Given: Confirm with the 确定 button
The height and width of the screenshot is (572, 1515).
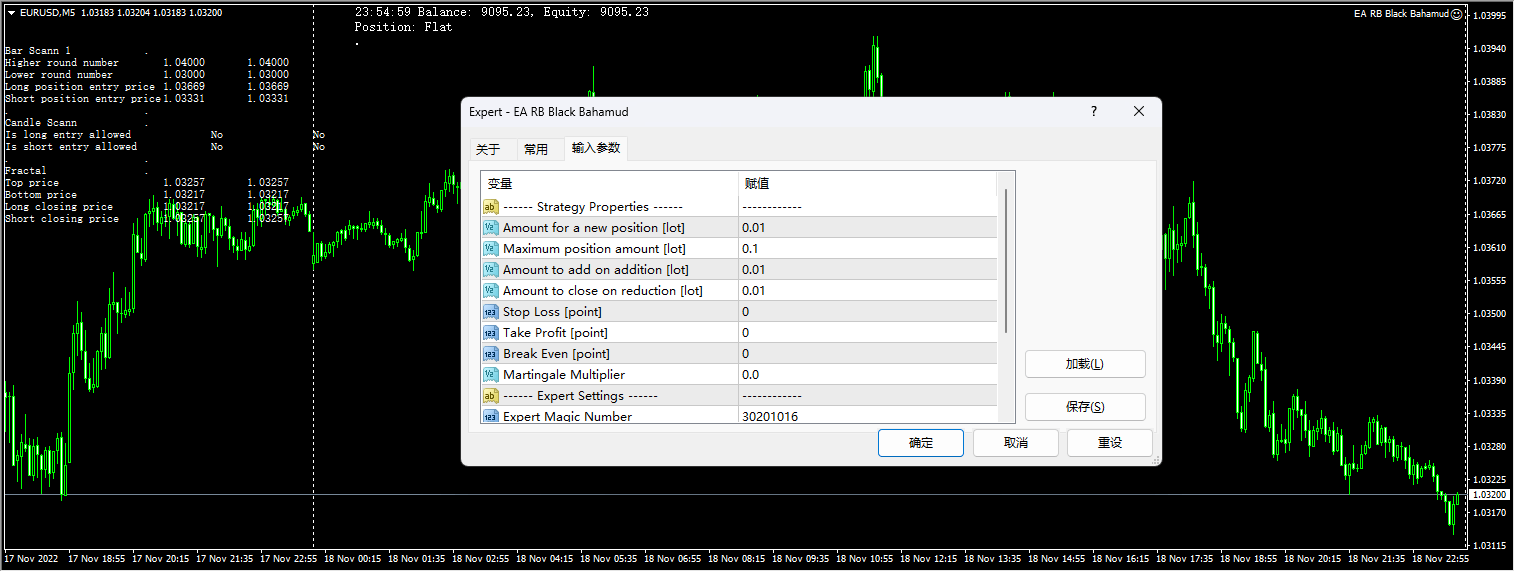Looking at the screenshot, I should click(x=920, y=443).
